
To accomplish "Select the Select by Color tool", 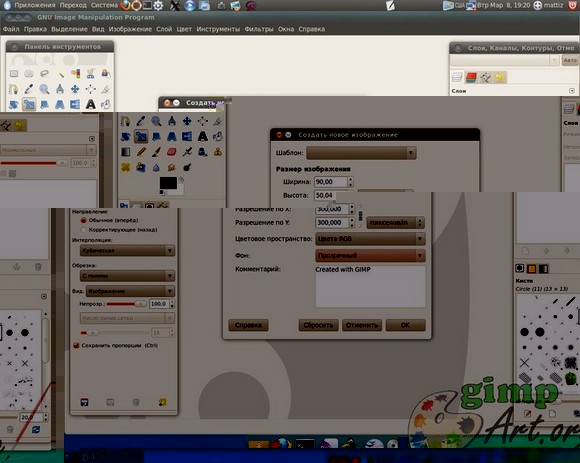I will coord(75,74).
